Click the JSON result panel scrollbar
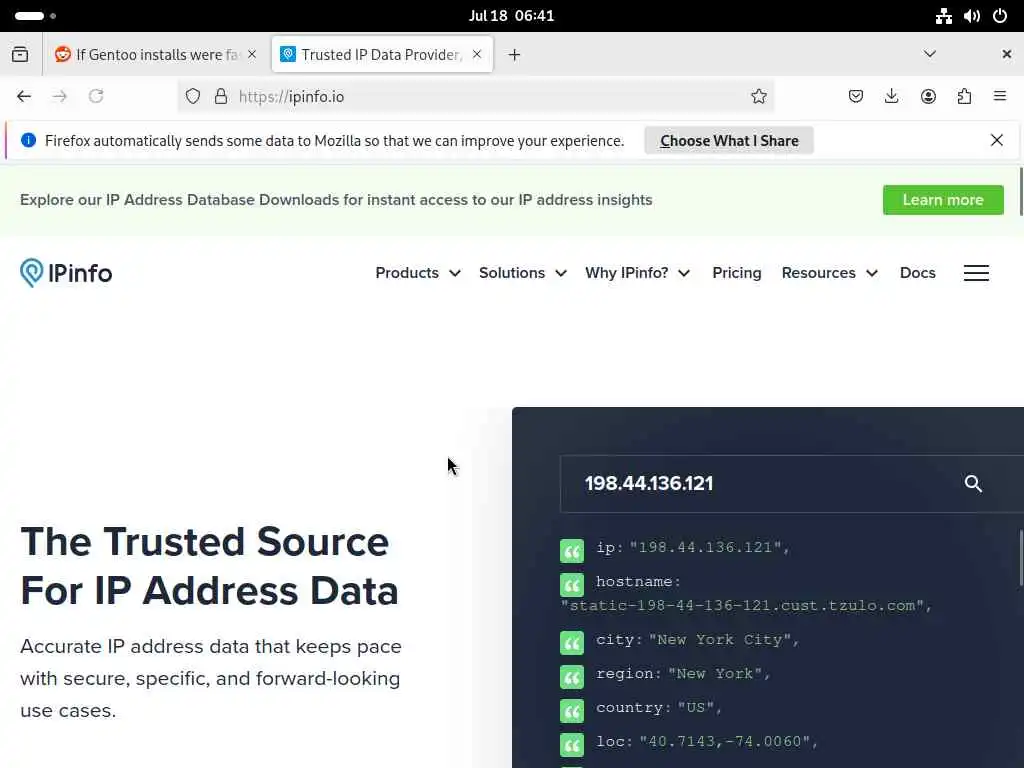Viewport: 1024px width, 768px height. pyautogui.click(x=1021, y=558)
